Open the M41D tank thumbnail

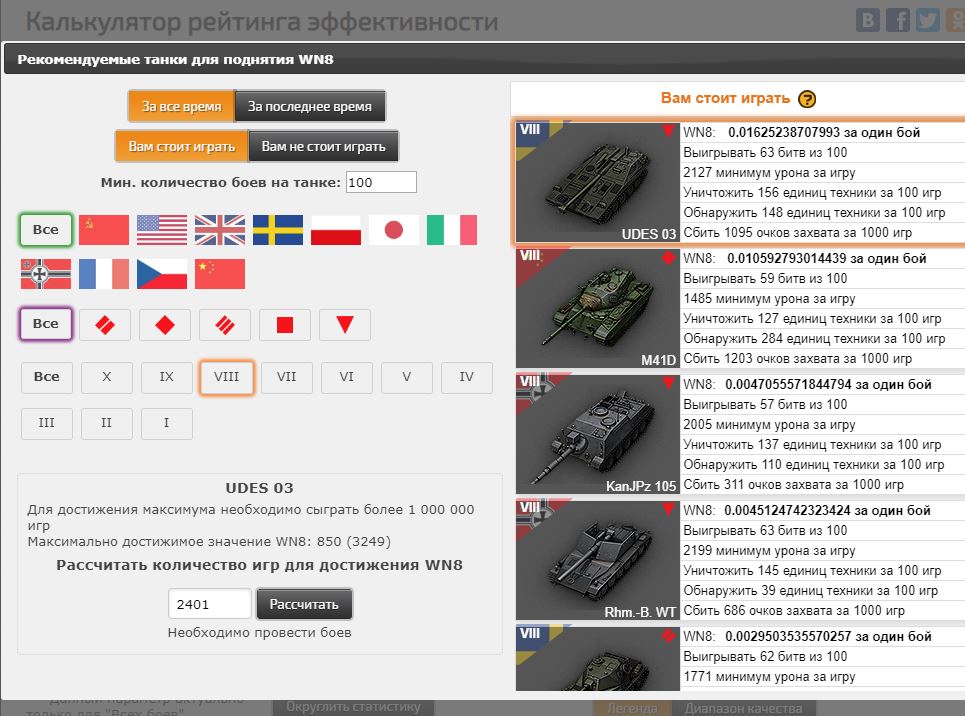pyautogui.click(x=598, y=309)
